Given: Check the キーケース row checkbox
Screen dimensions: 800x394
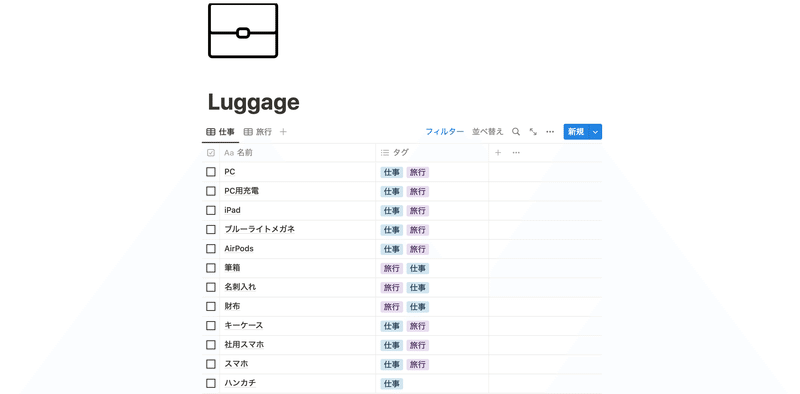Looking at the screenshot, I should (211, 326).
